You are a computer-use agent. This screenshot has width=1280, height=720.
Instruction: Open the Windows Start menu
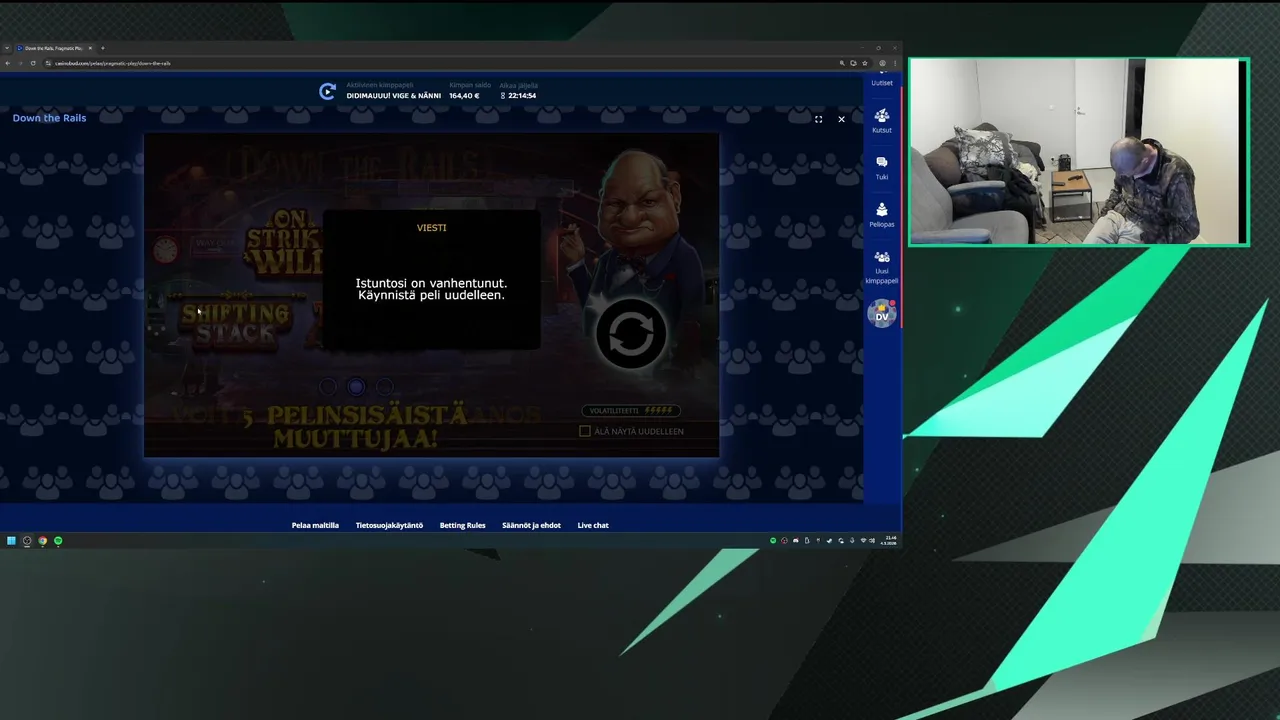coord(11,541)
